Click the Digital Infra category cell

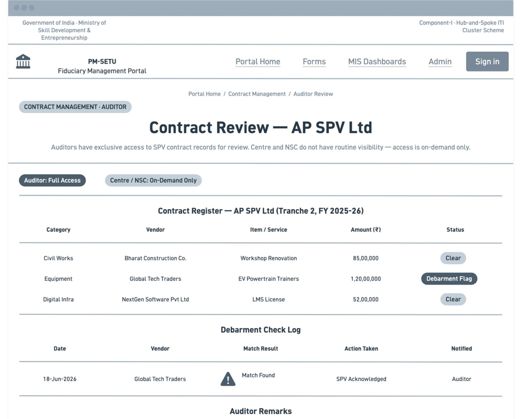(x=58, y=299)
